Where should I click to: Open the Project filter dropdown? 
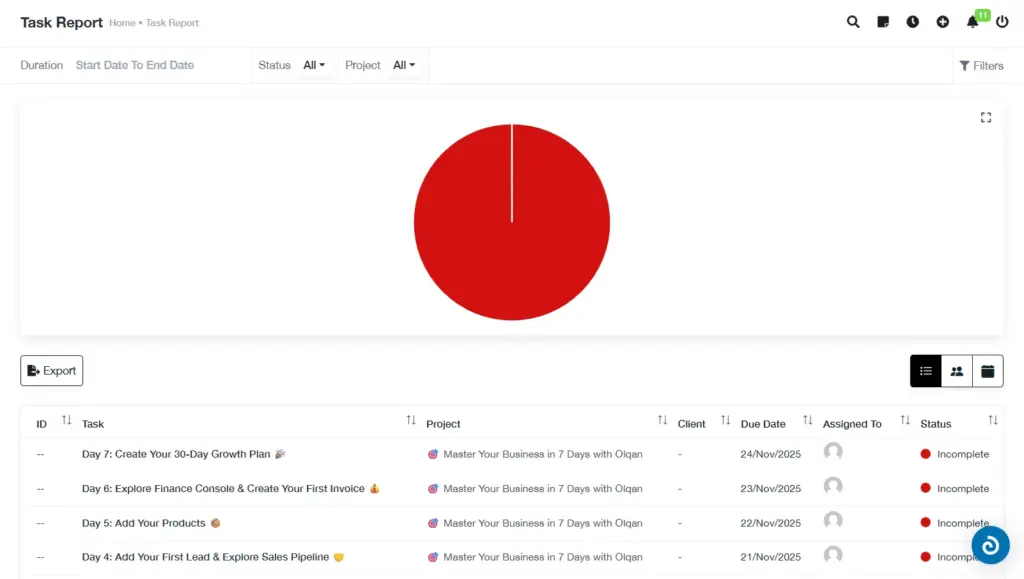point(404,65)
